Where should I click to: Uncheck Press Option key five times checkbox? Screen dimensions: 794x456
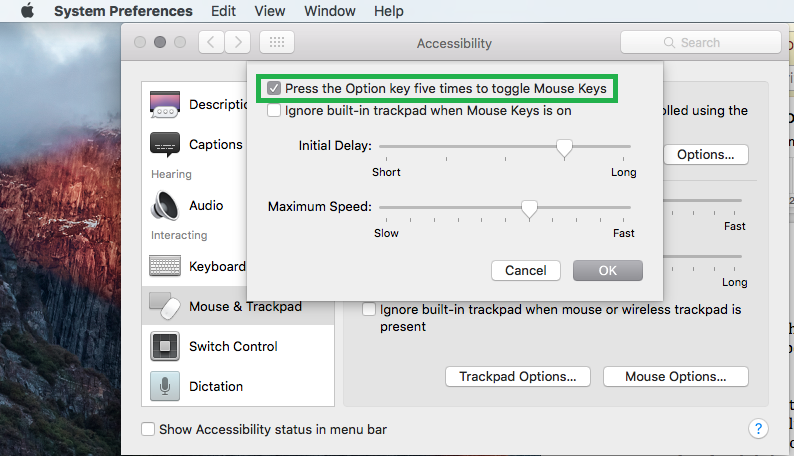274,89
